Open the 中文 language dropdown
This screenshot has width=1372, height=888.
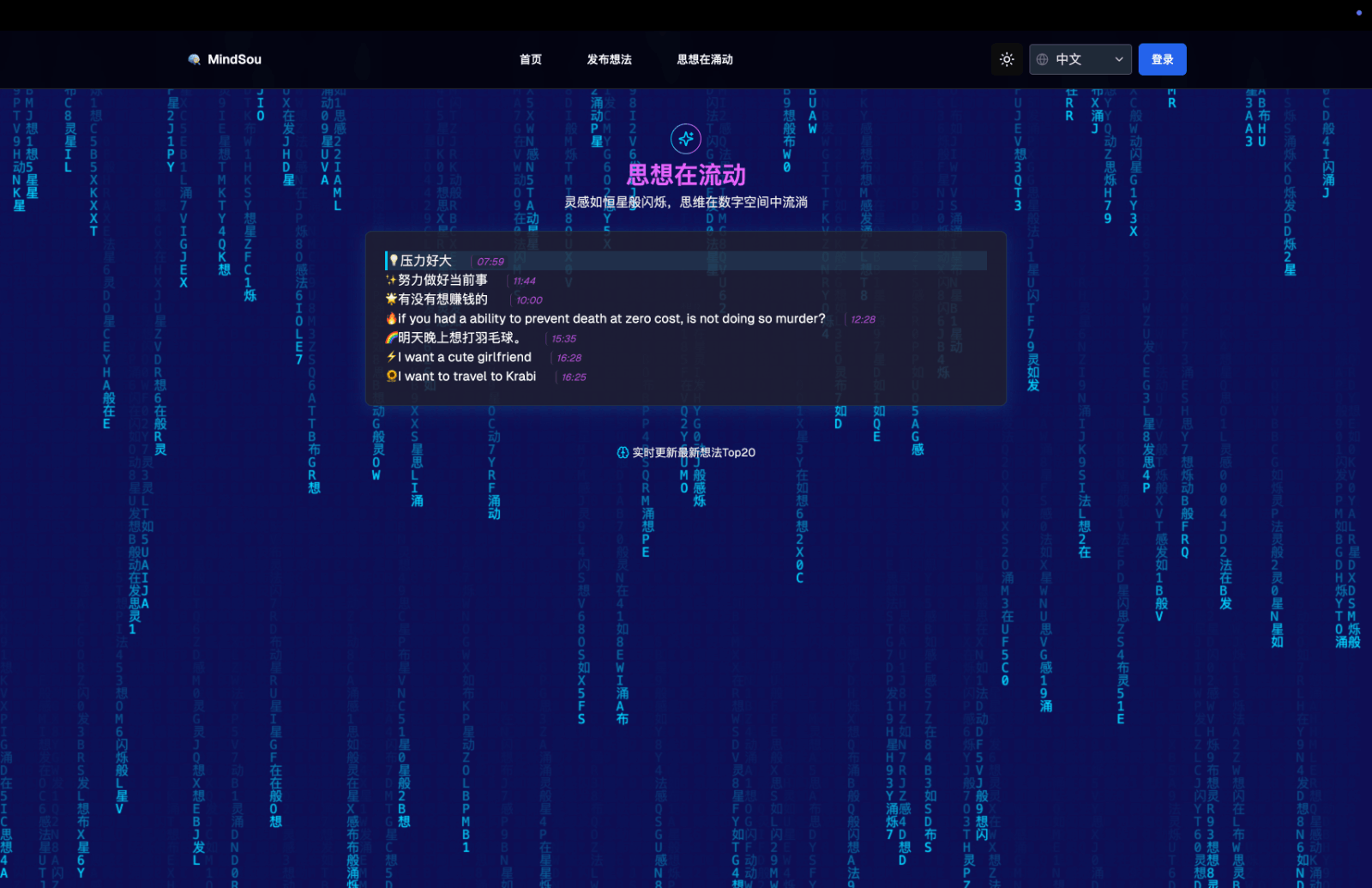coord(1080,59)
